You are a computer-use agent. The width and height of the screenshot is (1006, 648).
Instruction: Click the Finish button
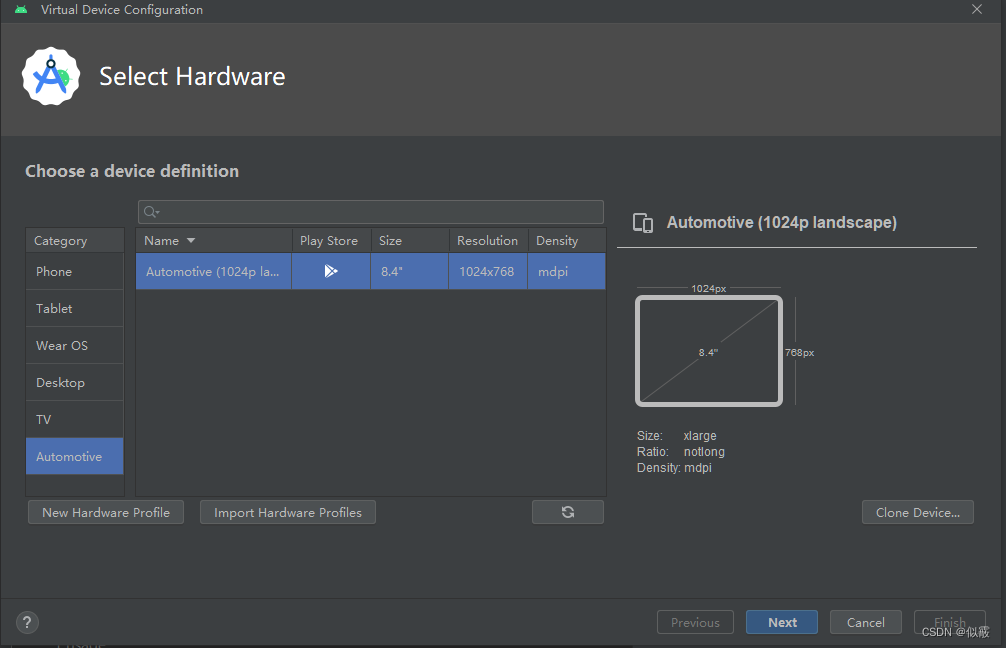tap(950, 622)
